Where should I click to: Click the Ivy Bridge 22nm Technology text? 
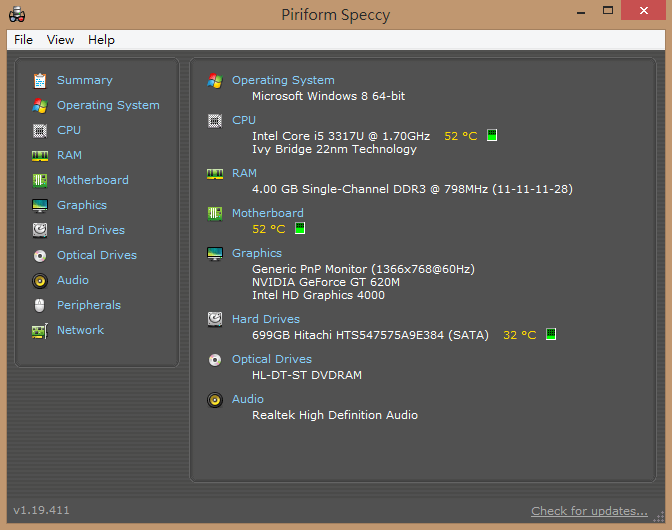334,150
